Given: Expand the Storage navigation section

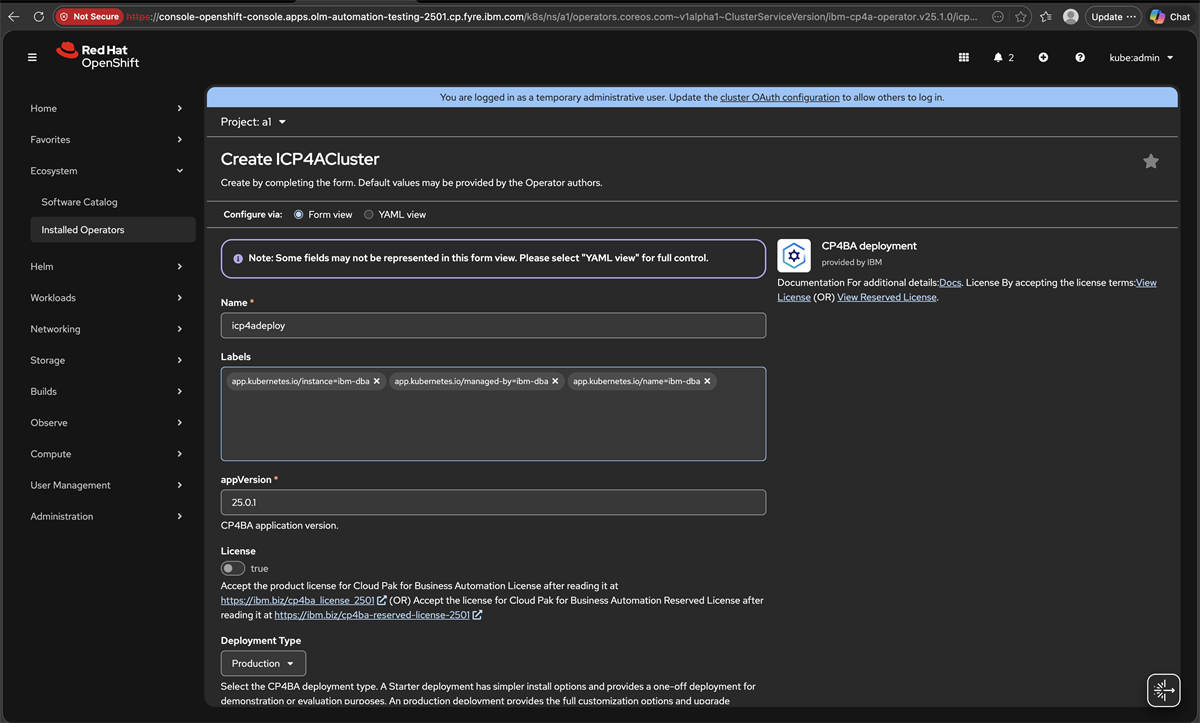Looking at the screenshot, I should [x=106, y=360].
